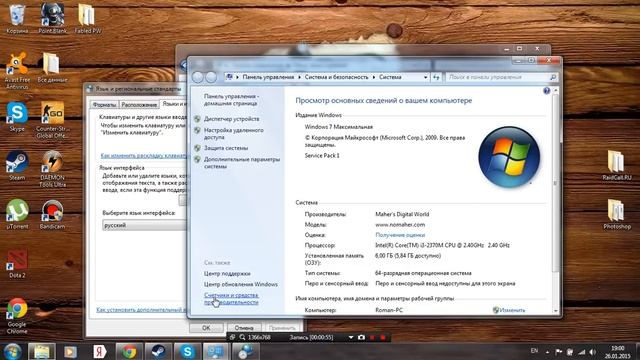Open Google Chrome desktop shortcut
Viewport: 640px width, 360px height.
pyautogui.click(x=17, y=316)
